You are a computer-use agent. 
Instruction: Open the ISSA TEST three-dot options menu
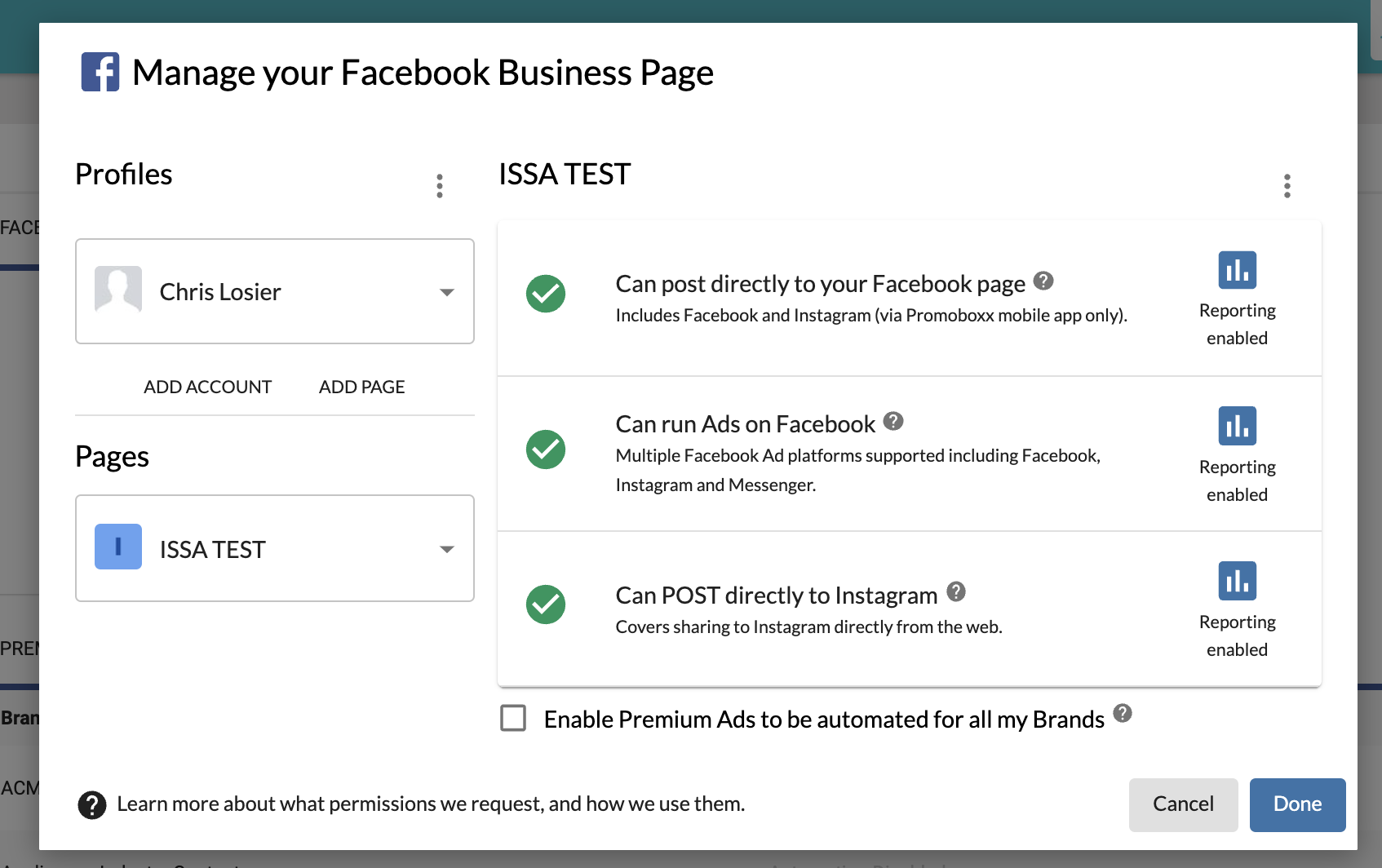(1287, 186)
